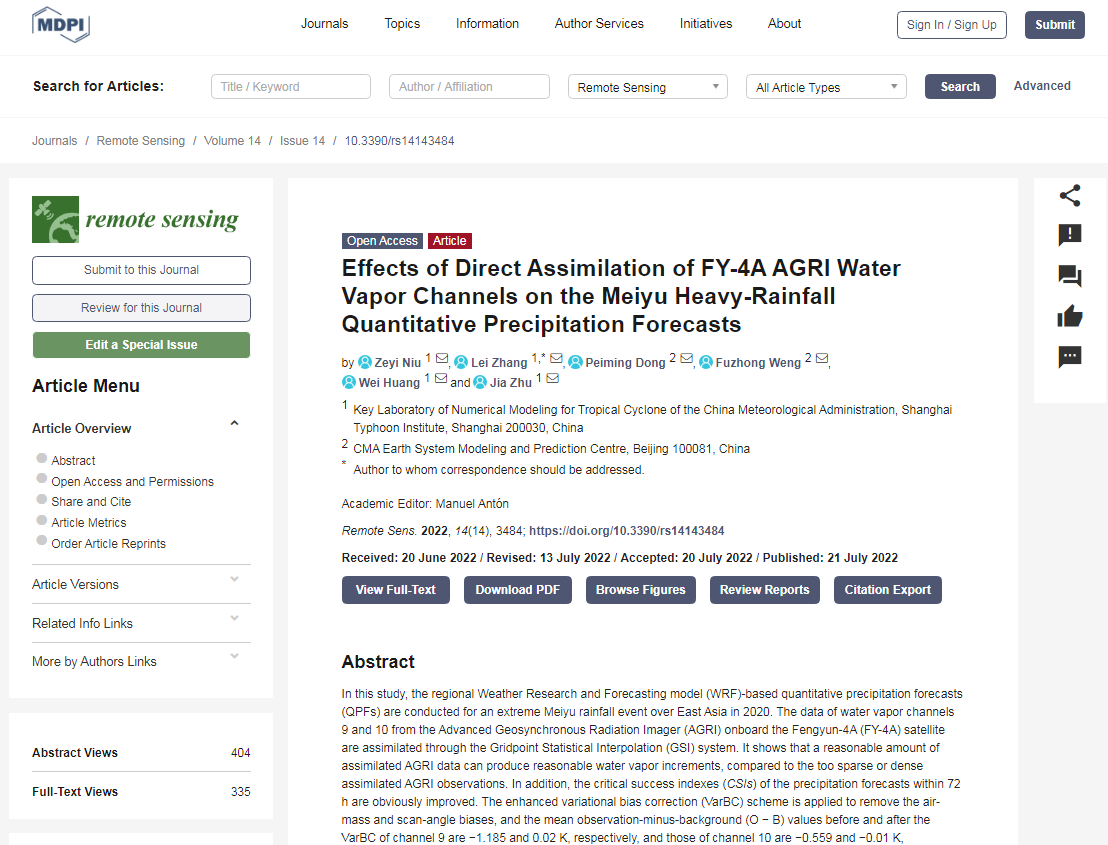Click the report/exclamation feedback icon
This screenshot has height=845, width=1108.
coord(1070,235)
